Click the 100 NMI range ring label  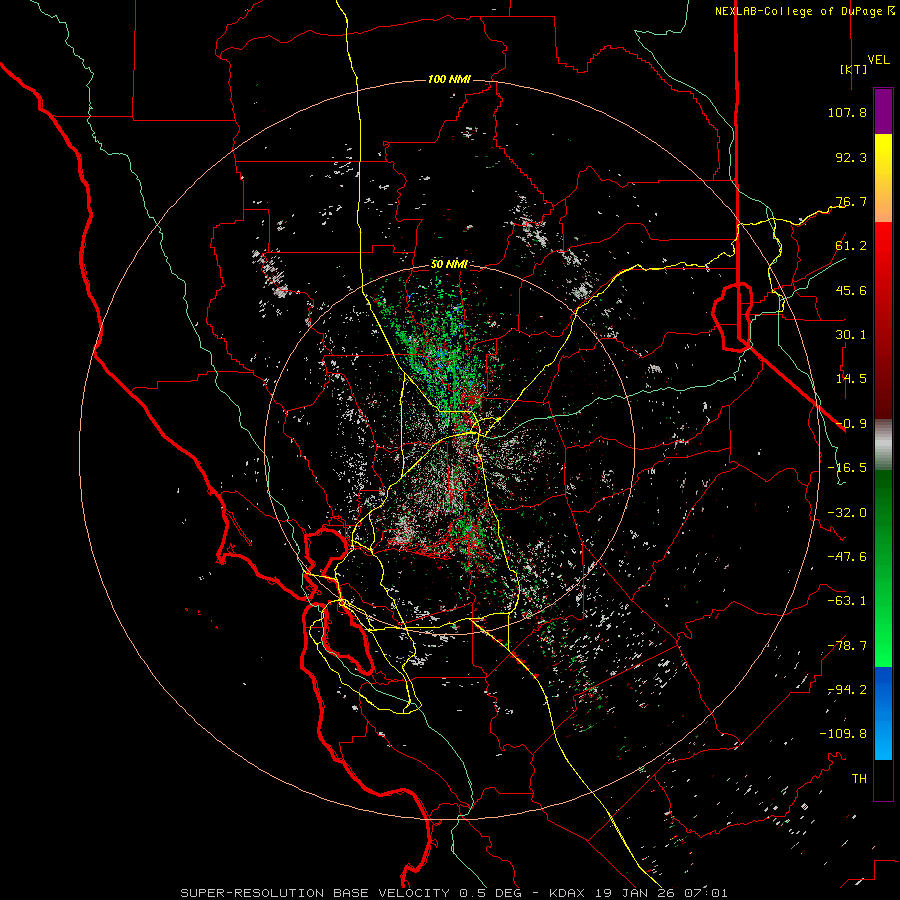[x=449, y=79]
